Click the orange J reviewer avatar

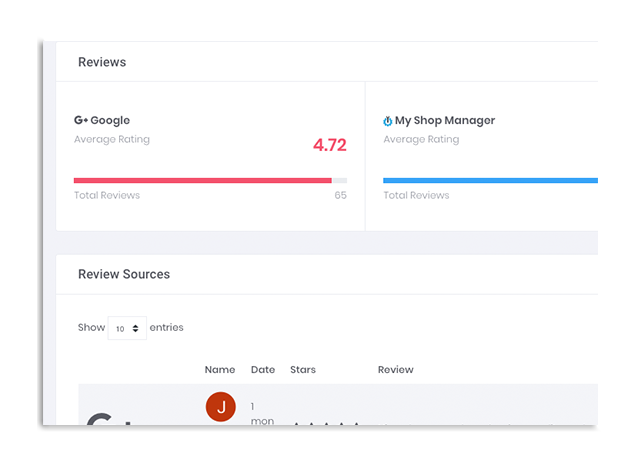point(220,407)
